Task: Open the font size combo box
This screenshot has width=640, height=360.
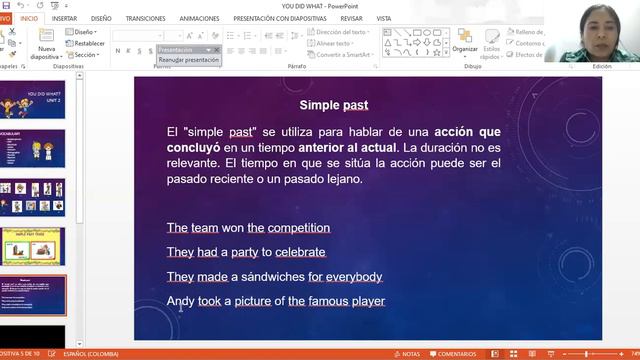Action: tap(173, 36)
